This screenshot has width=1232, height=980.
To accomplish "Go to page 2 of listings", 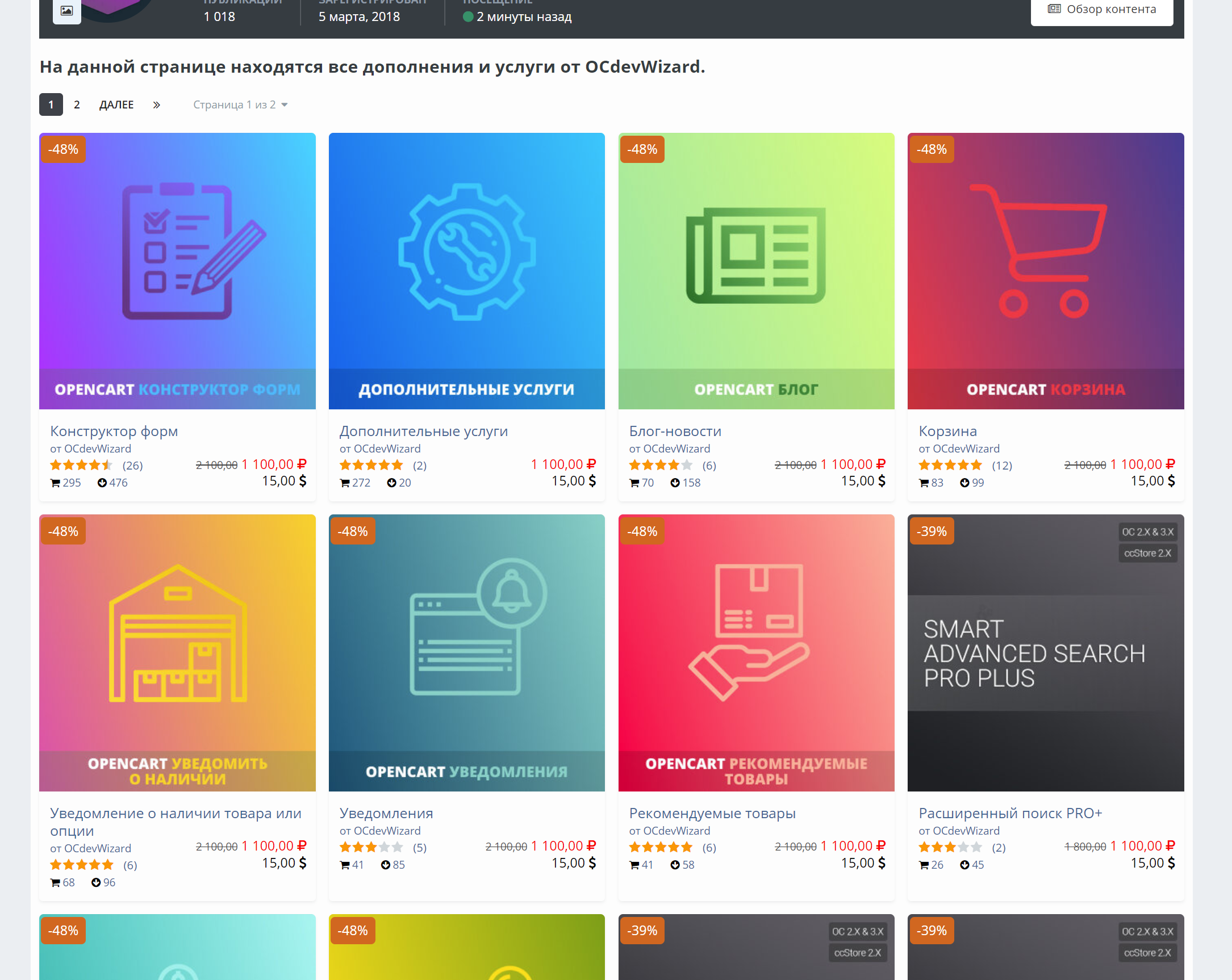I will pos(77,104).
